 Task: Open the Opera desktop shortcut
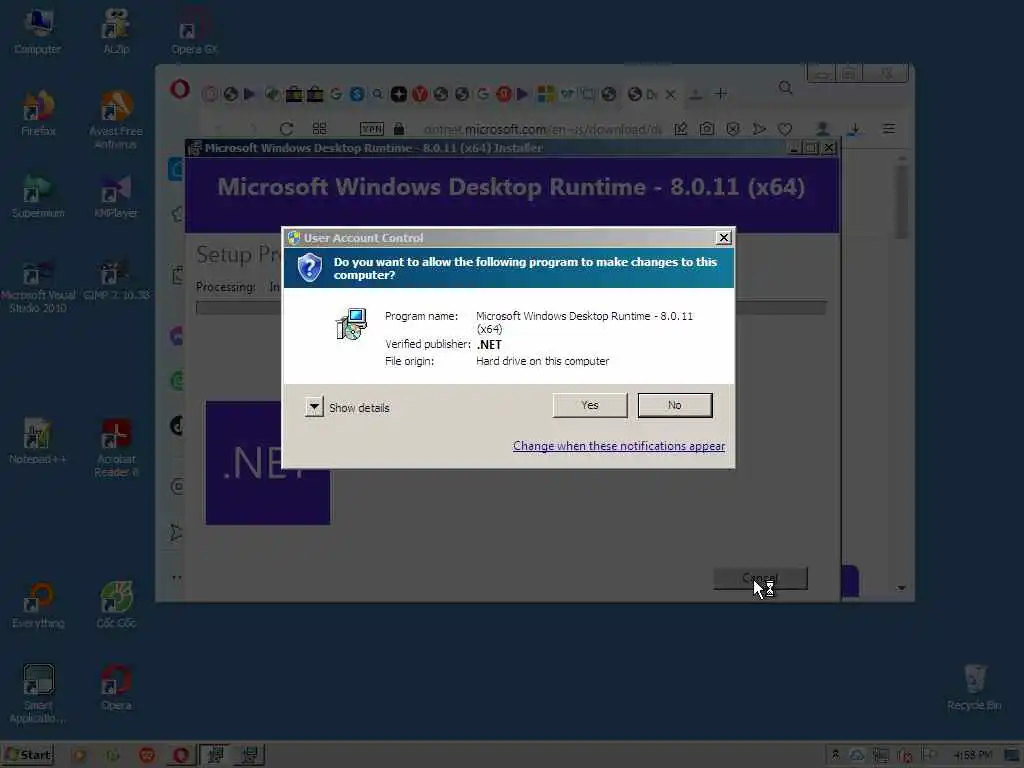tap(116, 687)
